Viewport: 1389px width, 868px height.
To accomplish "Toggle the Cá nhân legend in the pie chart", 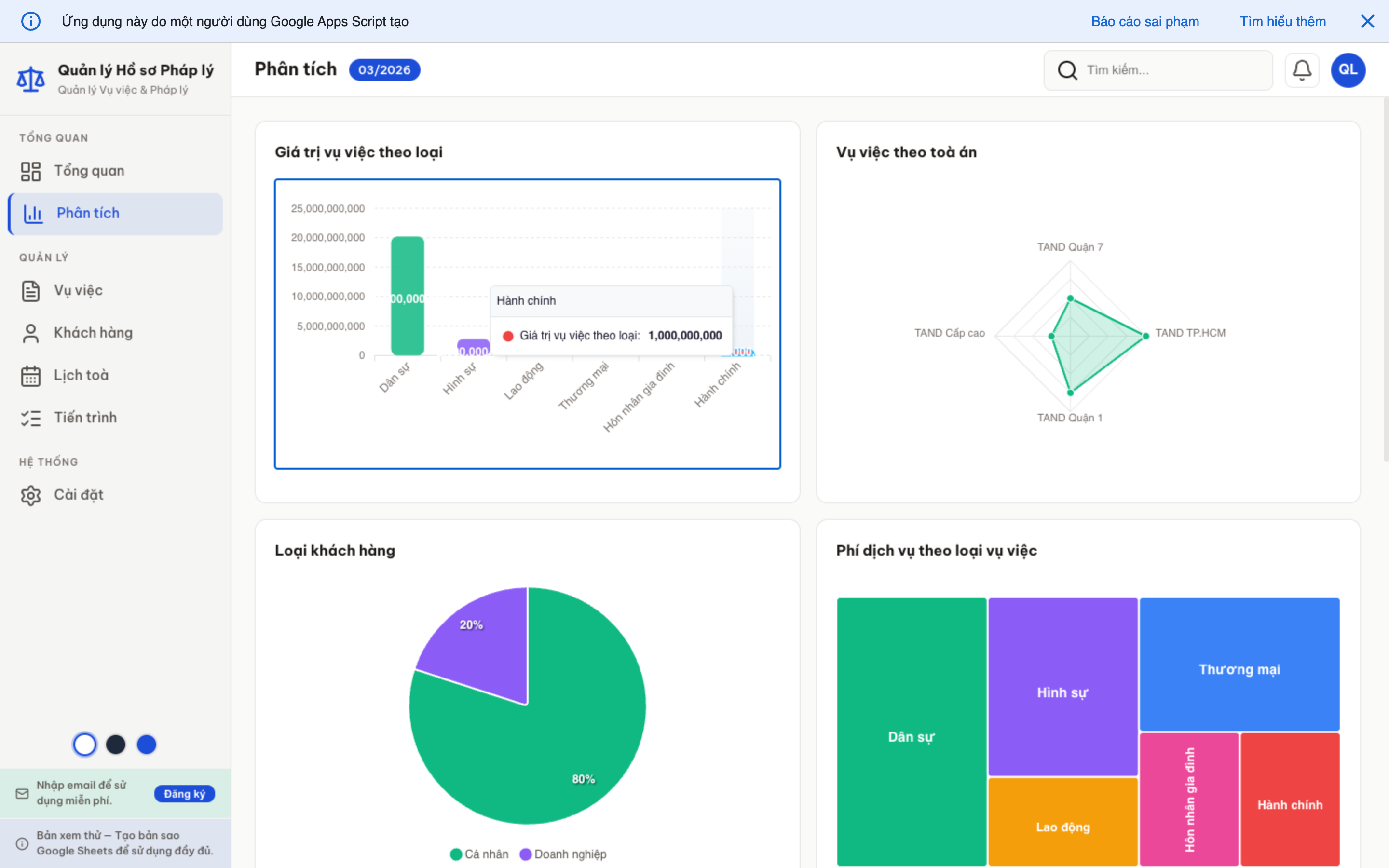I will 480,854.
